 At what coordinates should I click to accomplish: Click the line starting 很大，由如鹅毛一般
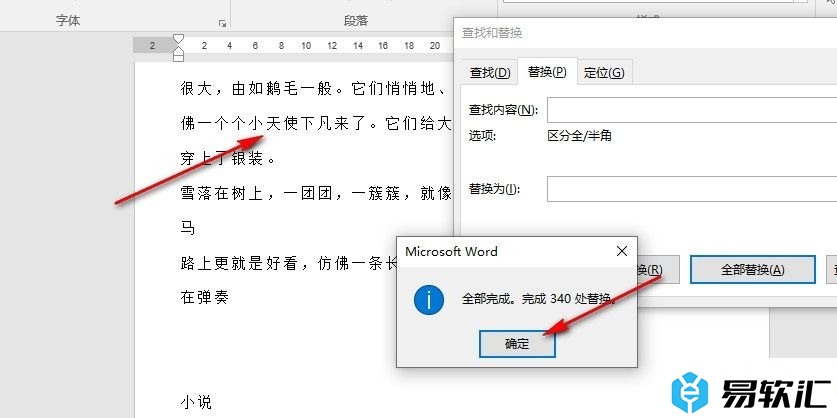[316, 89]
